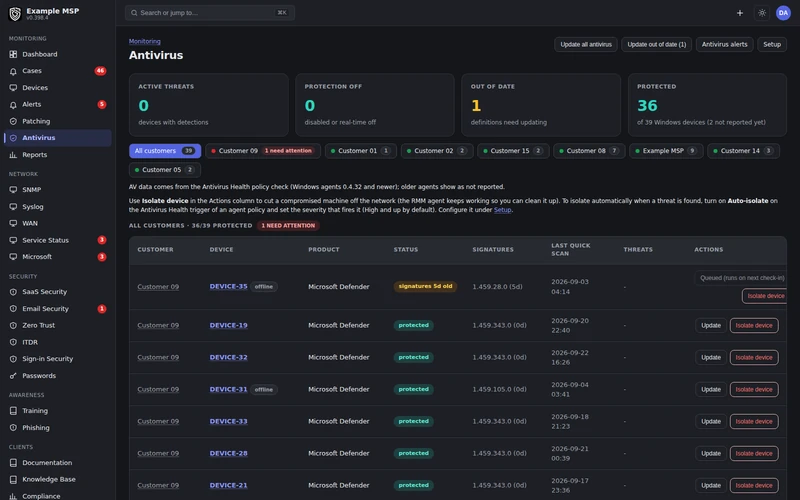This screenshot has width=800, height=500.
Task: Click the Phishing icon in sidebar
Action: coord(13,428)
